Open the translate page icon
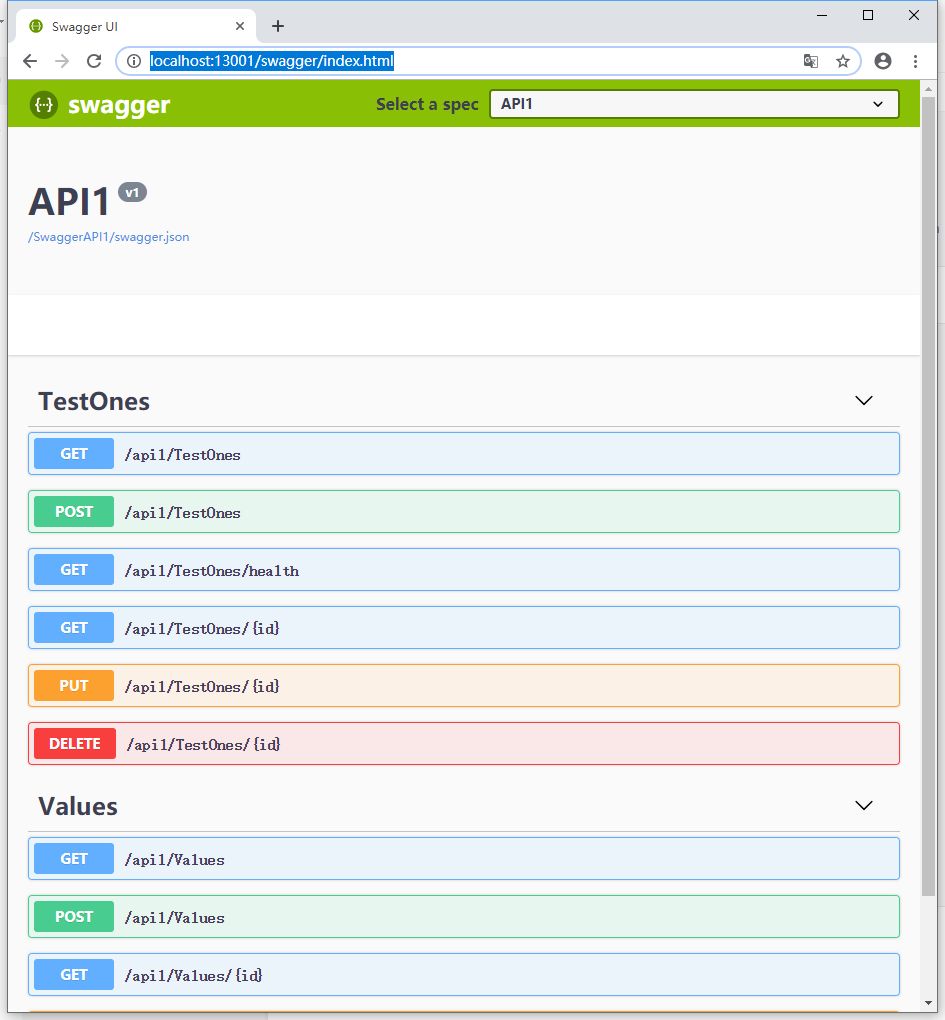 click(x=810, y=61)
